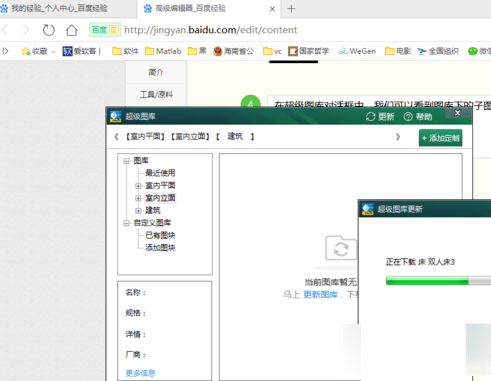Open the 收藏 dropdown arrow
491x381 pixels.
[53, 52]
